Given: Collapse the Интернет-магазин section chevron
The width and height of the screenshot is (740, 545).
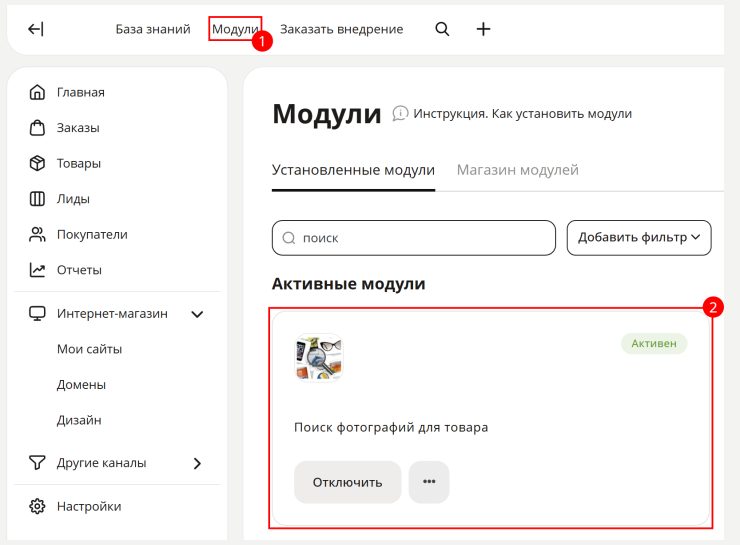Looking at the screenshot, I should point(197,314).
